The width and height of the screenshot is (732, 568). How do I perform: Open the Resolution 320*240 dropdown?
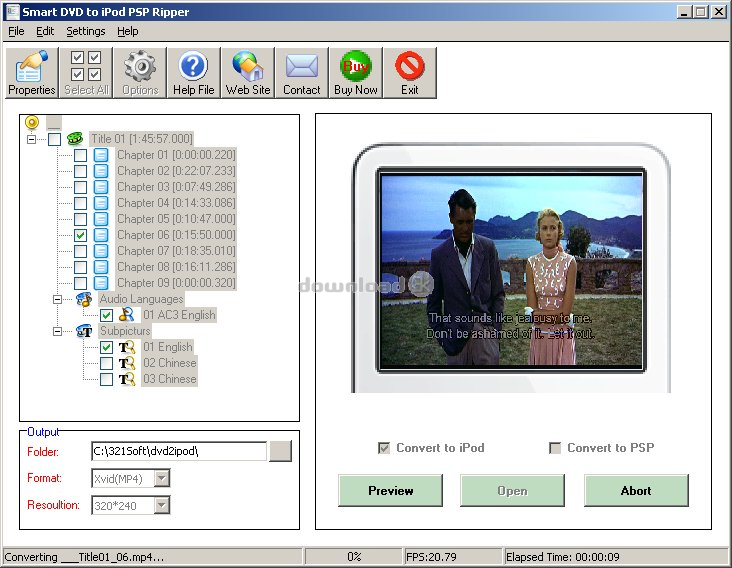[x=162, y=505]
